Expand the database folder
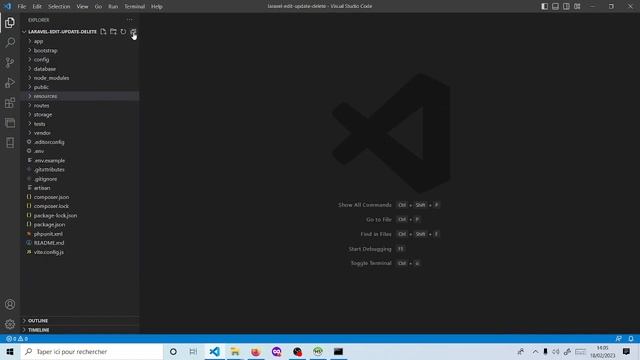This screenshot has width=640, height=360. point(80,69)
